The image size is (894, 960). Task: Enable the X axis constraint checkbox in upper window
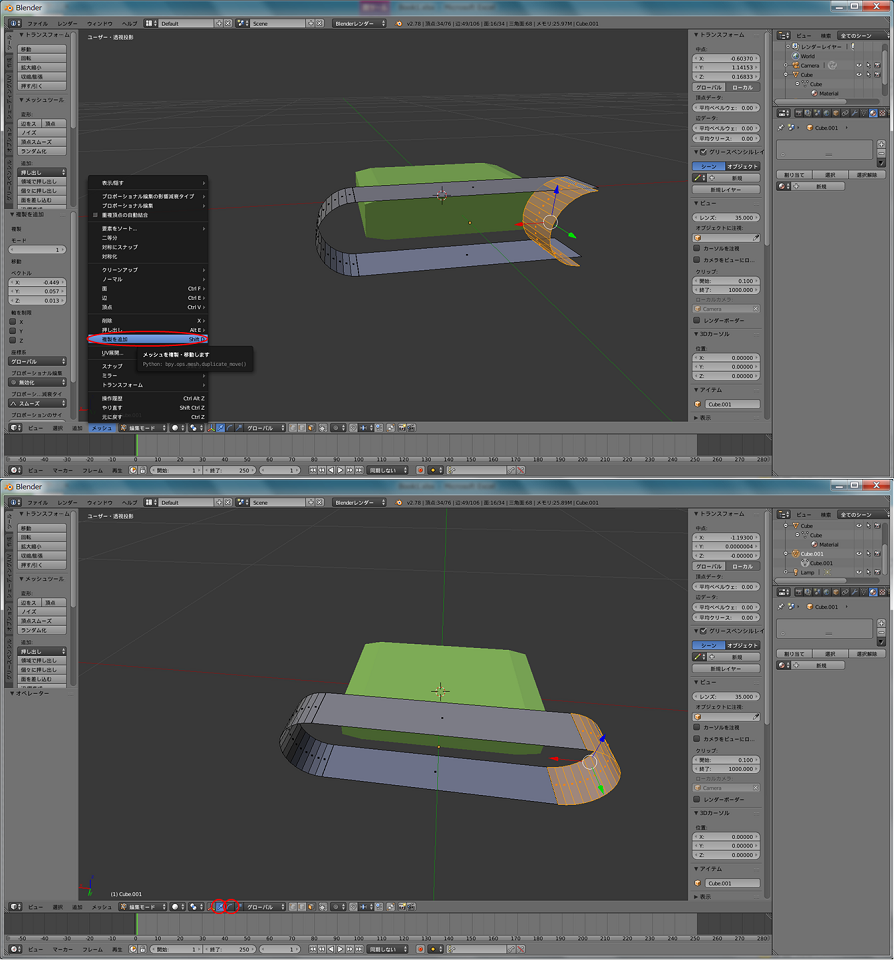coord(13,321)
